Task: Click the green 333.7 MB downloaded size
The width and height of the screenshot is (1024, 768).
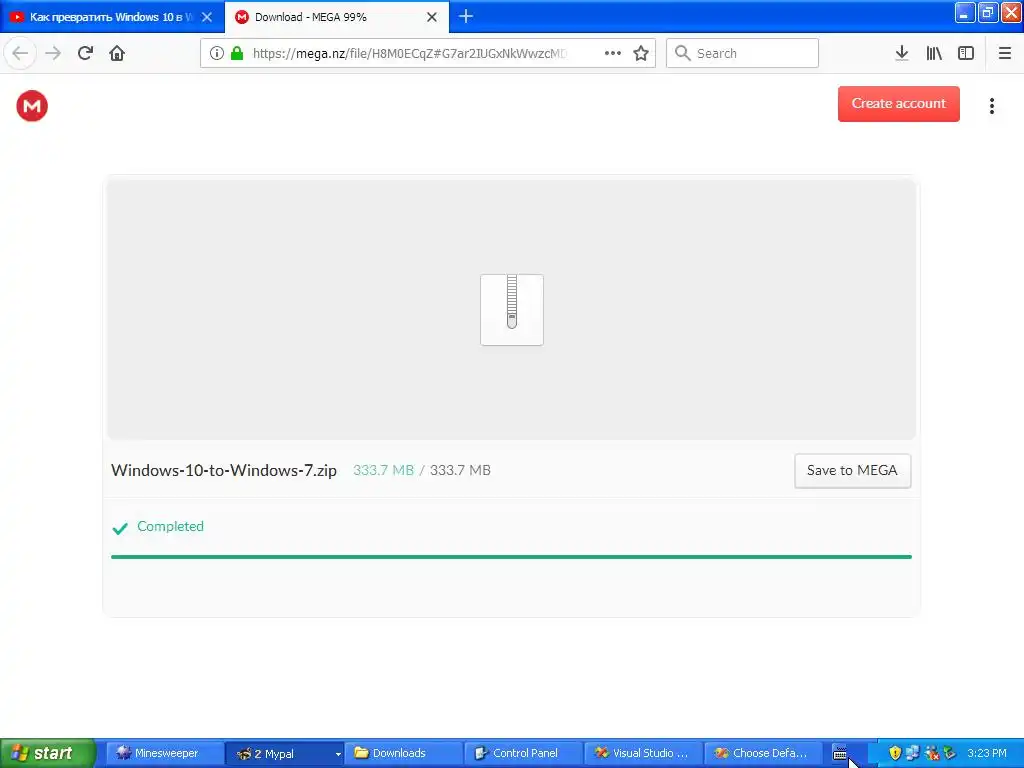Action: tap(383, 470)
